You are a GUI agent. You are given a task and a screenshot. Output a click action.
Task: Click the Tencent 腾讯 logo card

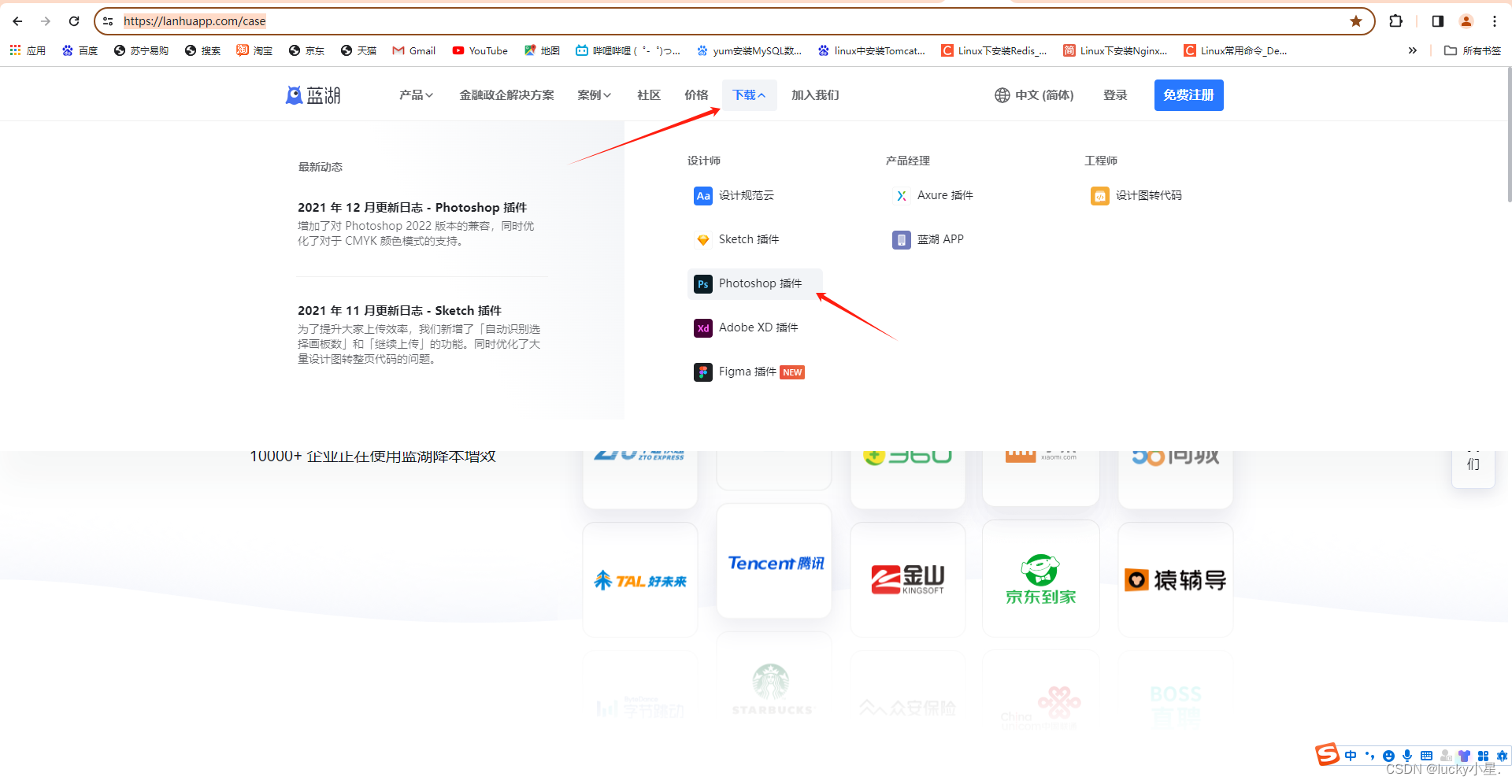[774, 561]
